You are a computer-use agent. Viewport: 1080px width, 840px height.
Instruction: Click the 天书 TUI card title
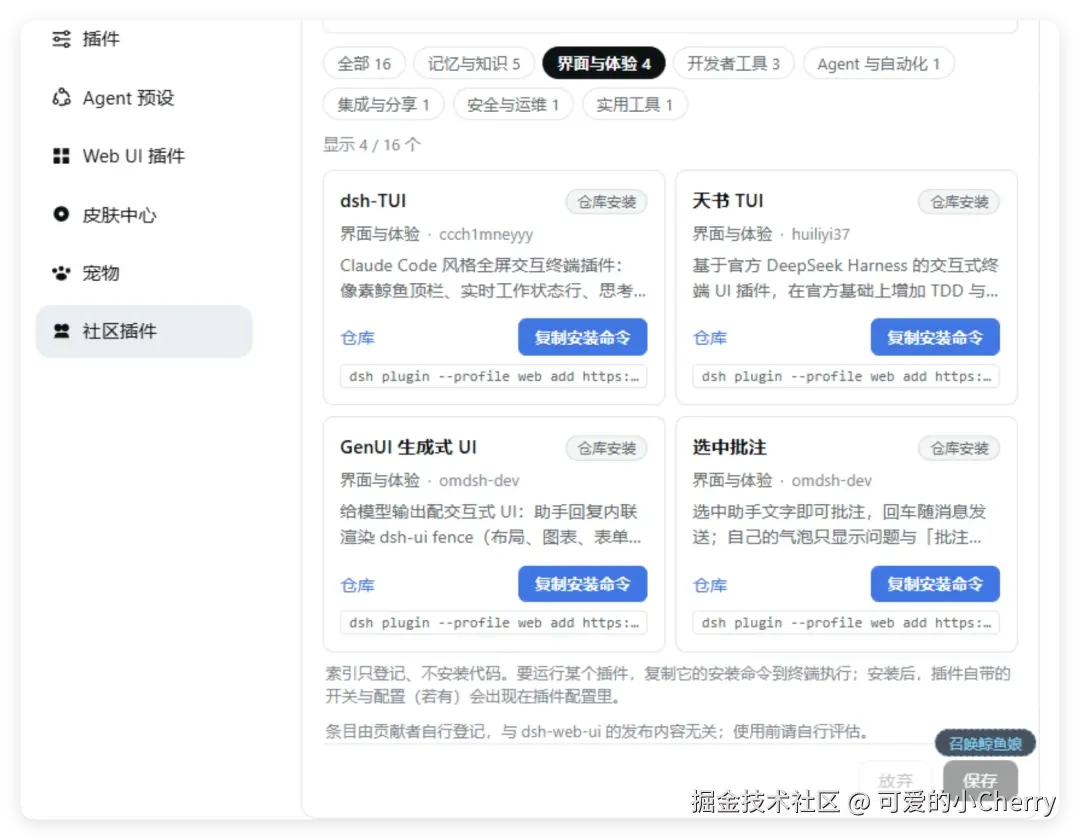pyautogui.click(x=728, y=201)
